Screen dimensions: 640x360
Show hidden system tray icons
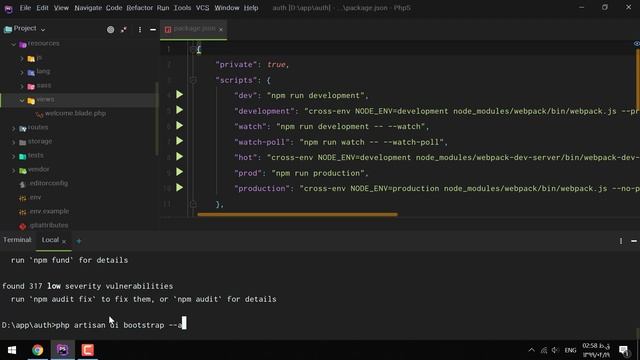coord(531,350)
